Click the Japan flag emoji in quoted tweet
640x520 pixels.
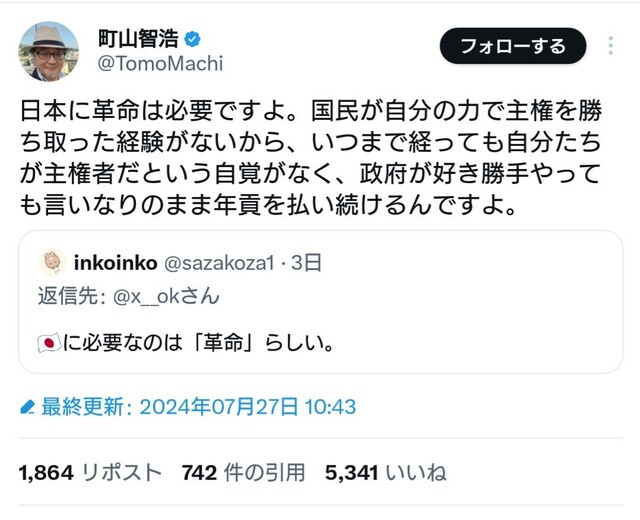coord(49,342)
